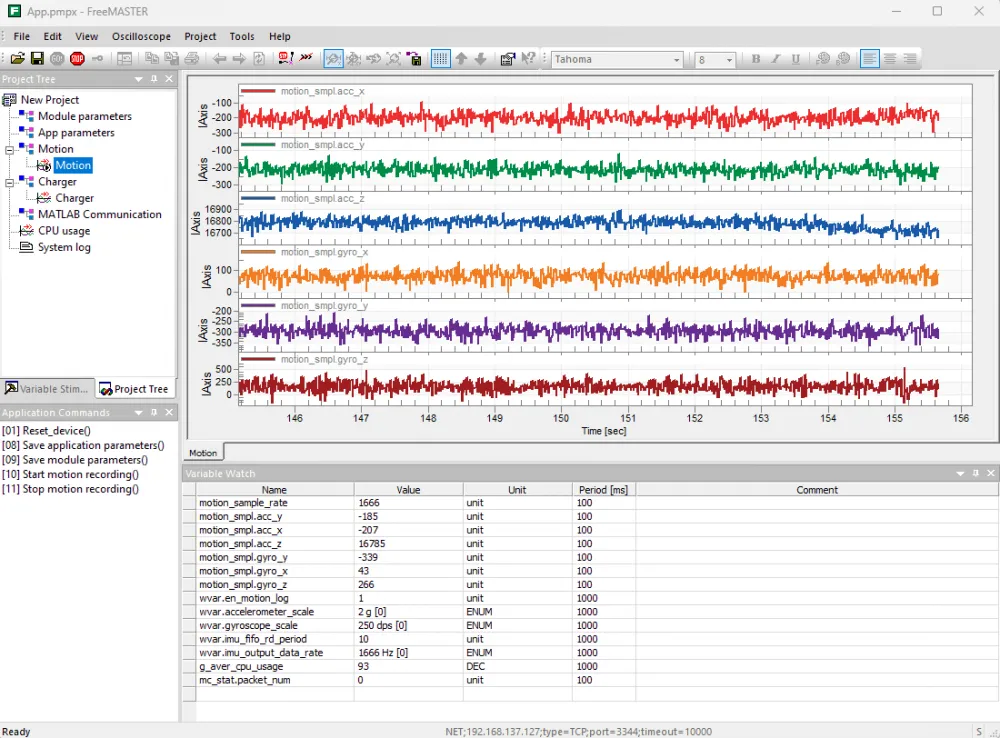Click the Paste icon in toolbar
This screenshot has height=738, width=1000.
point(172,59)
